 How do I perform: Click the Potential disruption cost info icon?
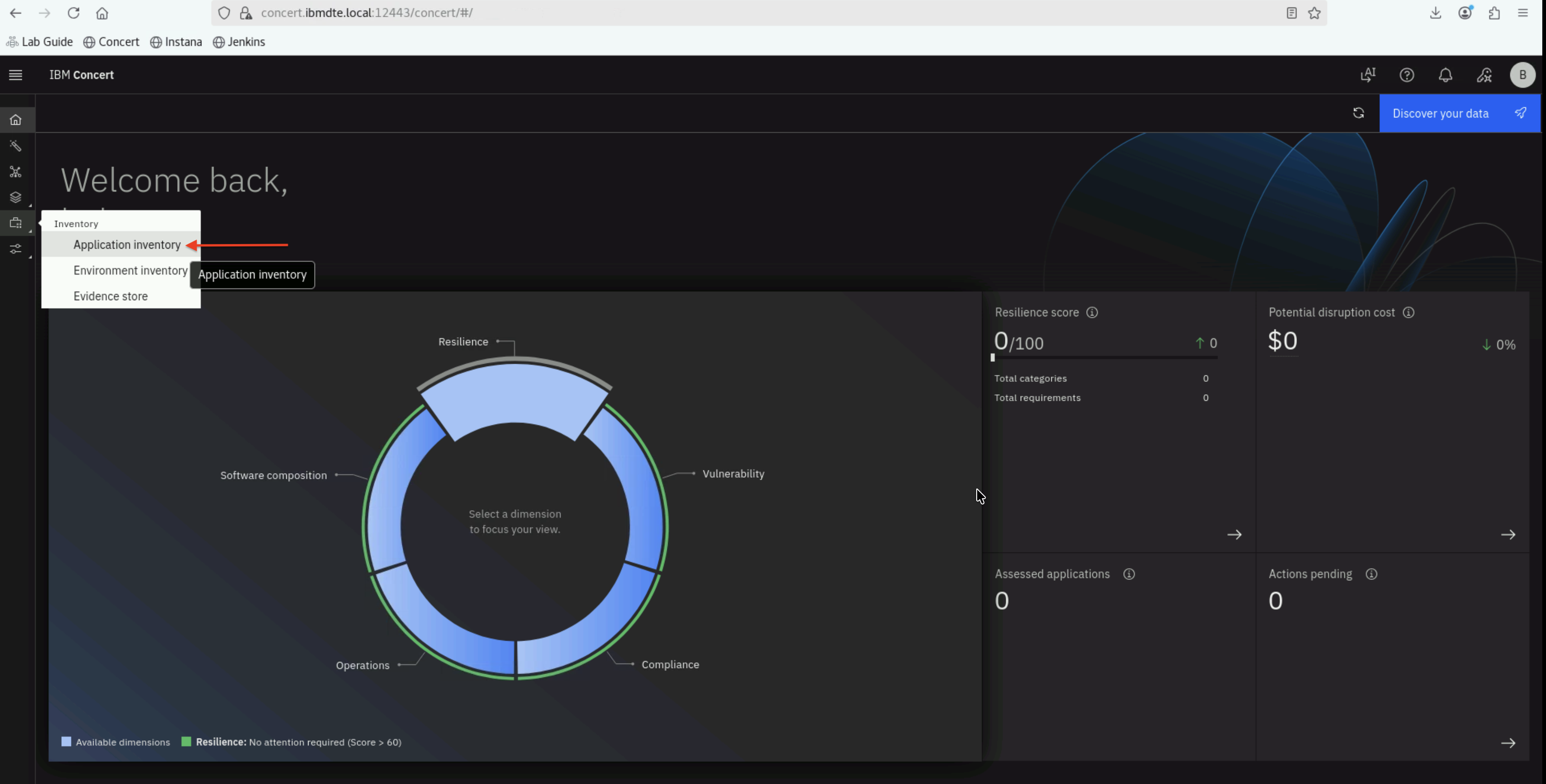[x=1409, y=313]
